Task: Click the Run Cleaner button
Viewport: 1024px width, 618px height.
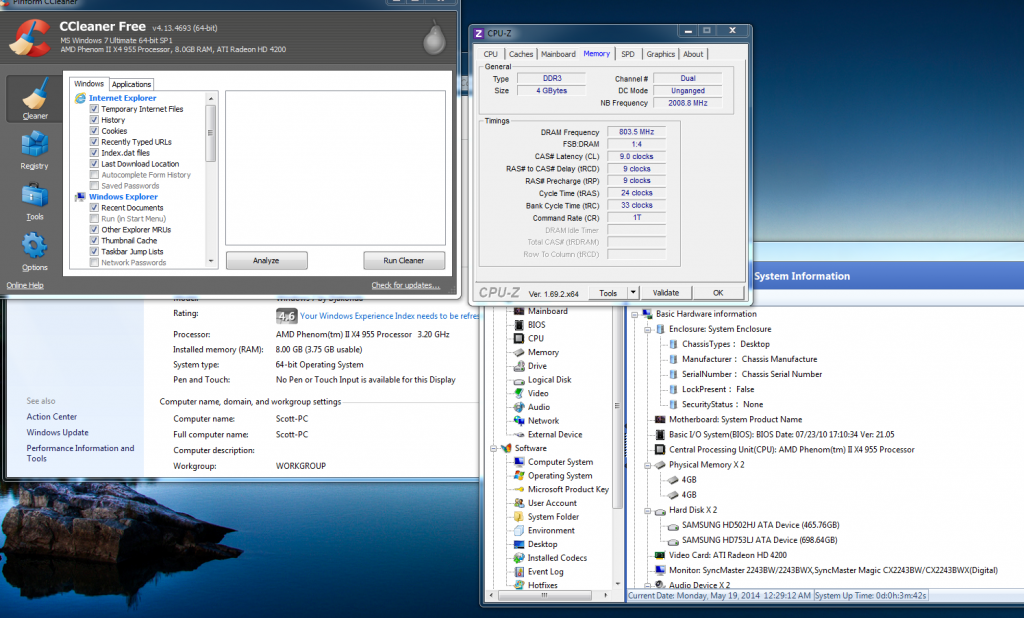Action: (404, 260)
